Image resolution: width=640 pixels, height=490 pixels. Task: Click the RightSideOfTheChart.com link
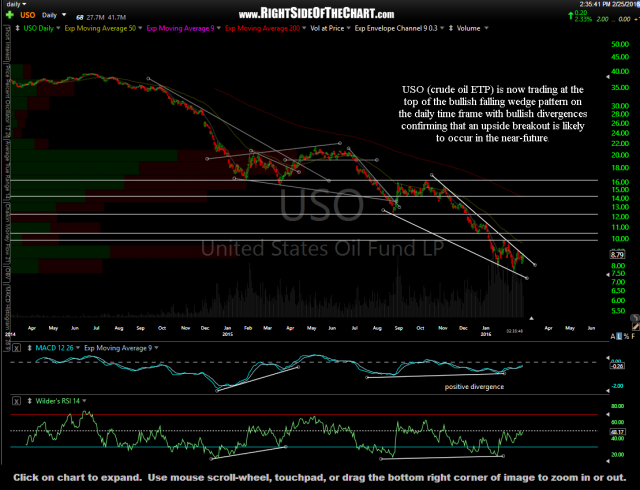[x=316, y=14]
